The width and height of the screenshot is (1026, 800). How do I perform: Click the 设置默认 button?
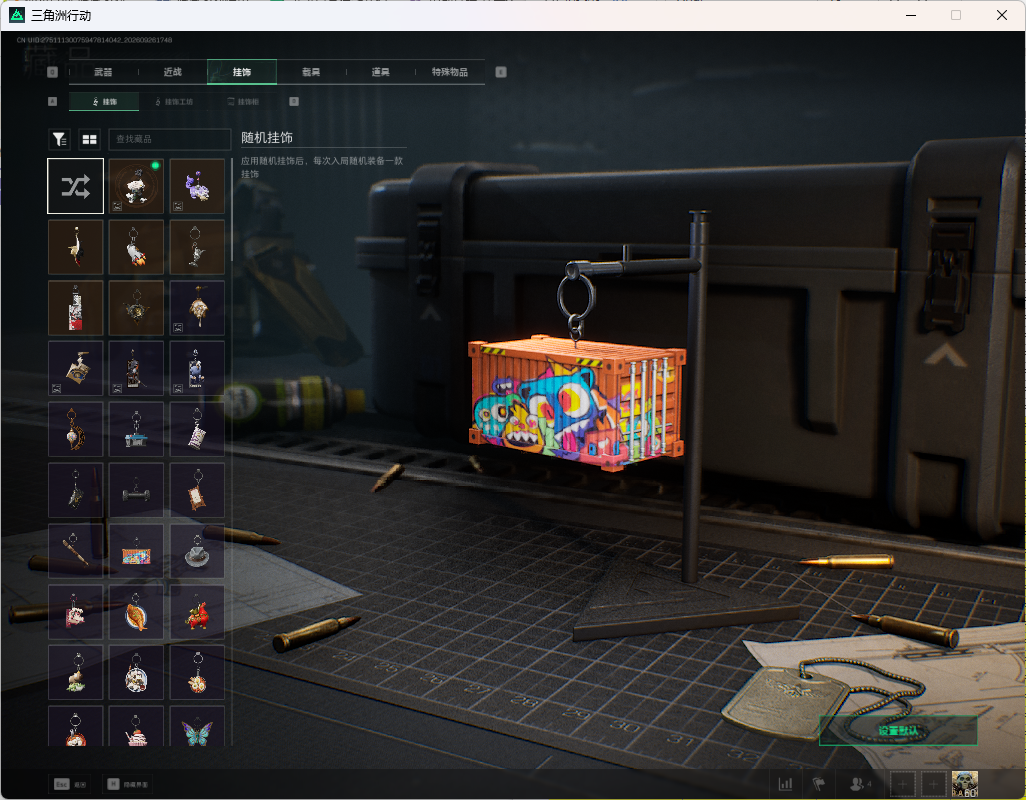pyautogui.click(x=898, y=731)
